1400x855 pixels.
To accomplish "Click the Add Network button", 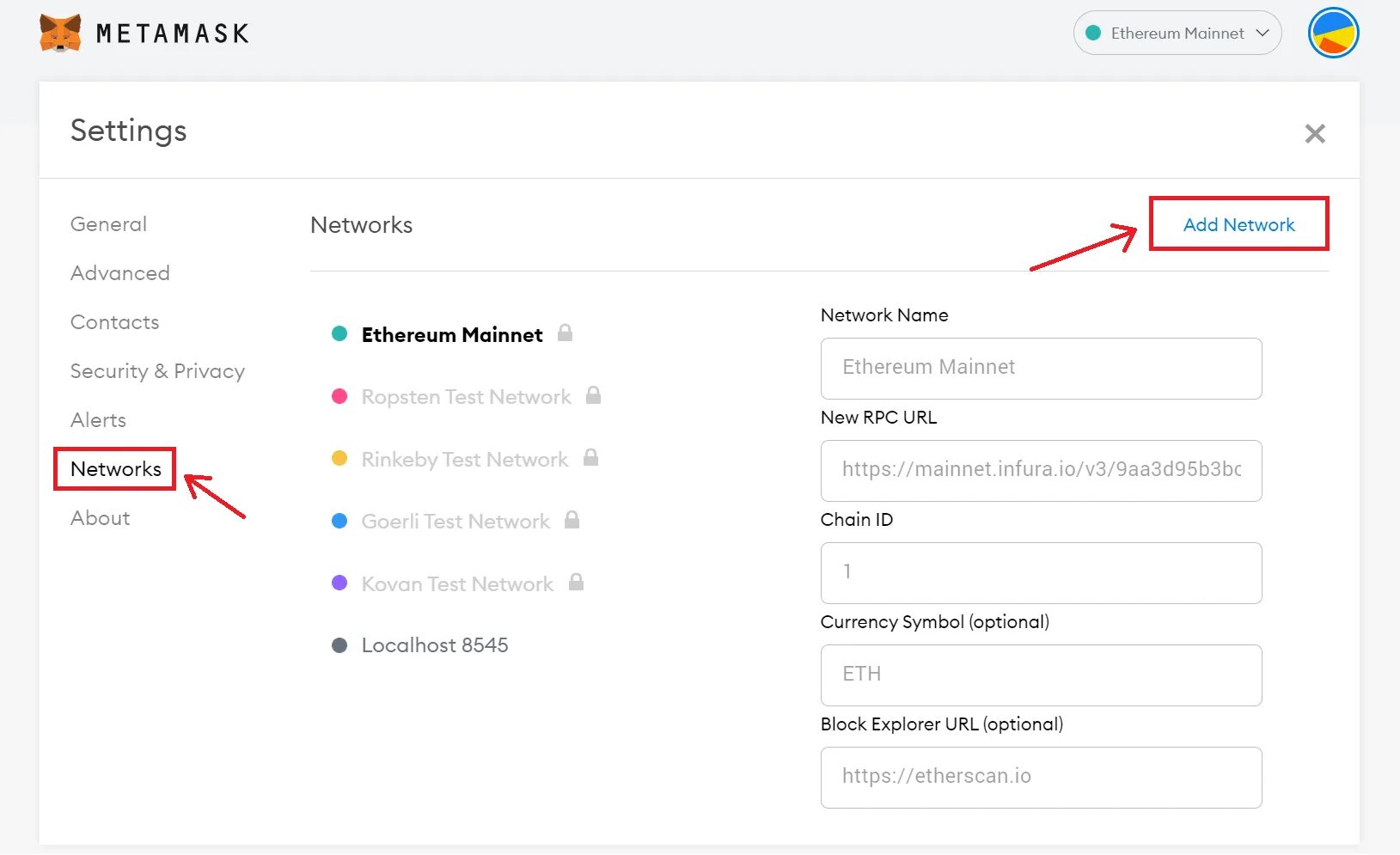I will click(x=1238, y=224).
